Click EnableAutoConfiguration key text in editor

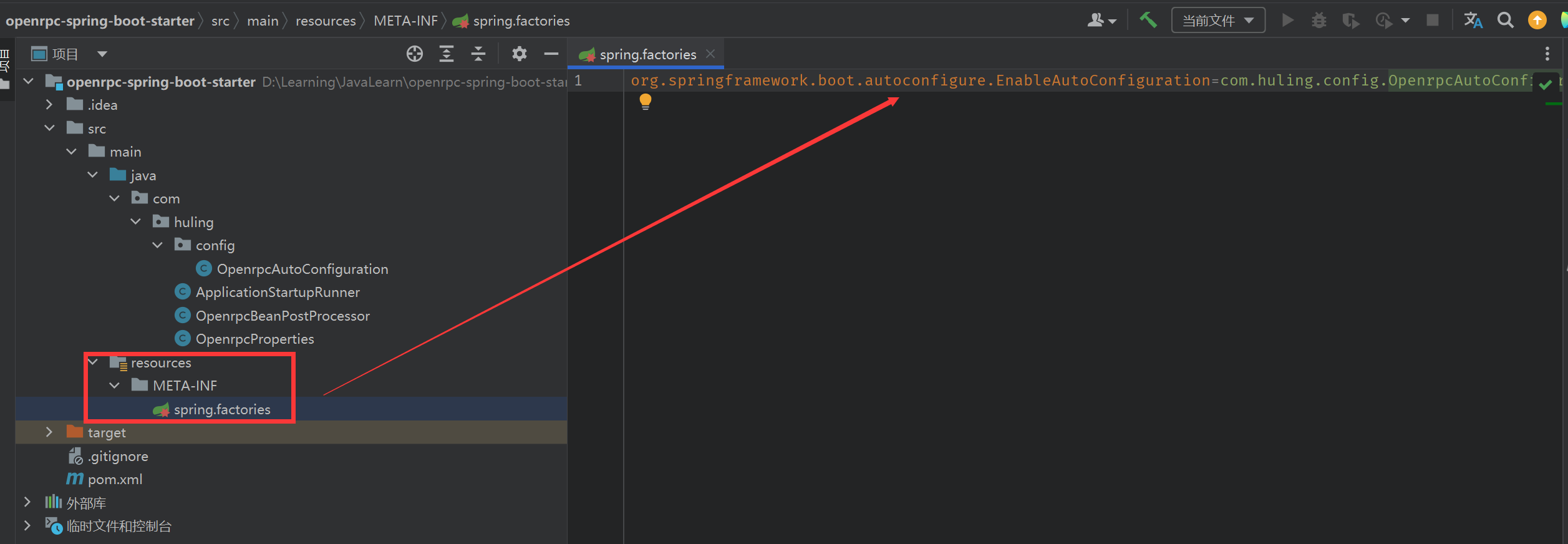pos(1103,80)
